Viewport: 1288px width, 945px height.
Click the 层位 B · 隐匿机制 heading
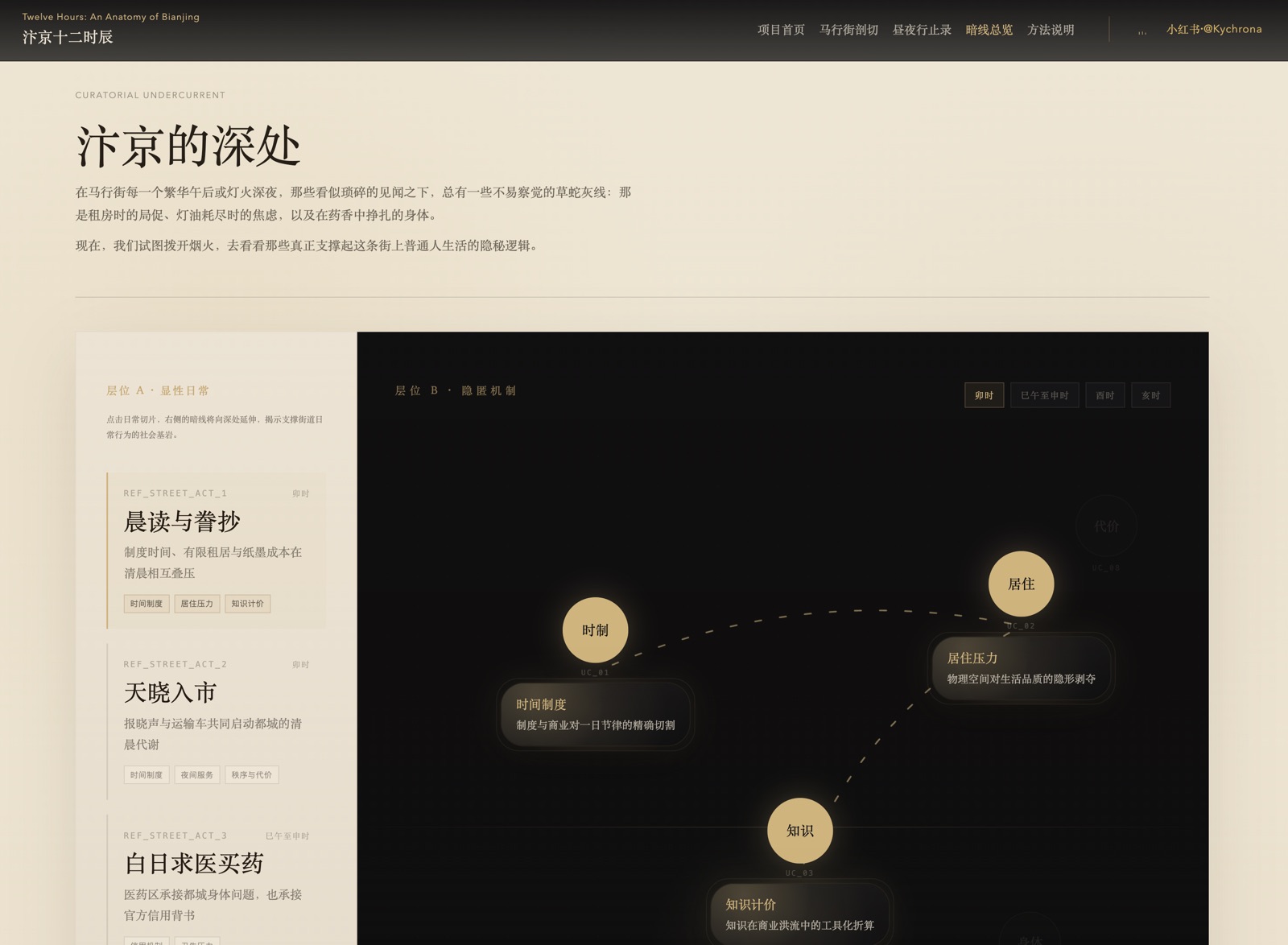coord(456,390)
